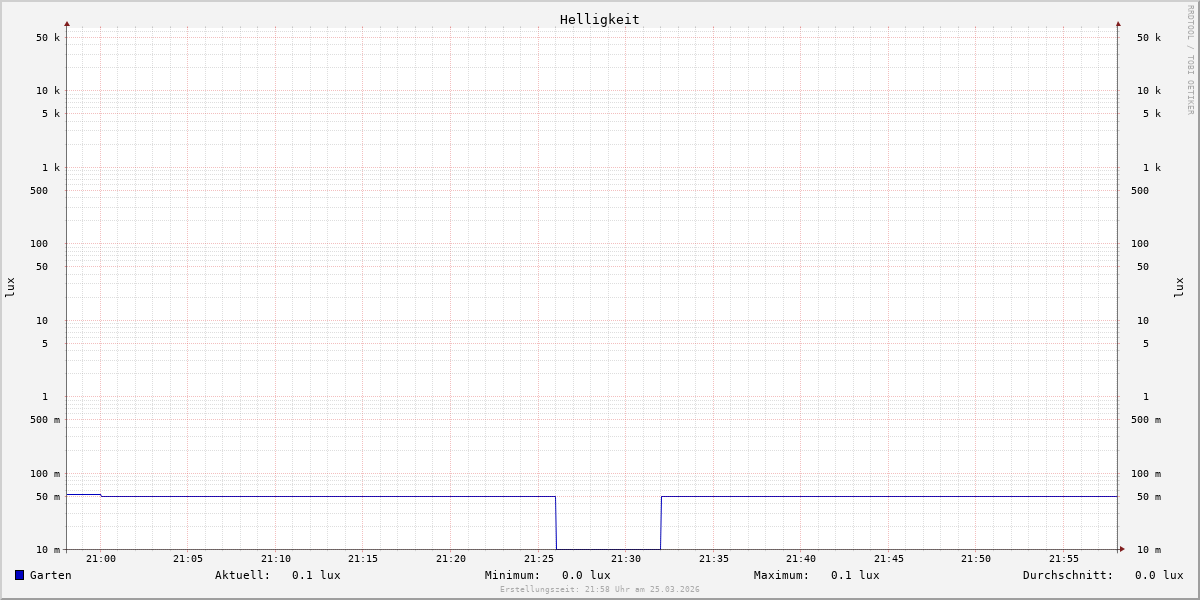1200x600 pixels.
Task: Select the 21:20 time axis label
Action: click(451, 559)
